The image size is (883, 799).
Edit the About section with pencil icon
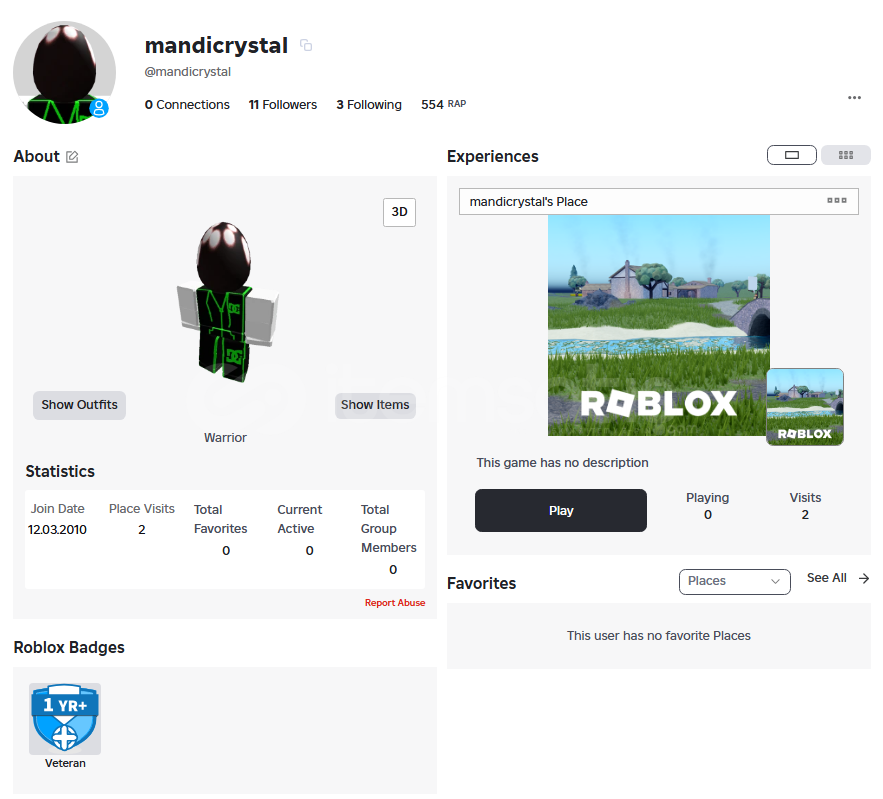coord(72,157)
